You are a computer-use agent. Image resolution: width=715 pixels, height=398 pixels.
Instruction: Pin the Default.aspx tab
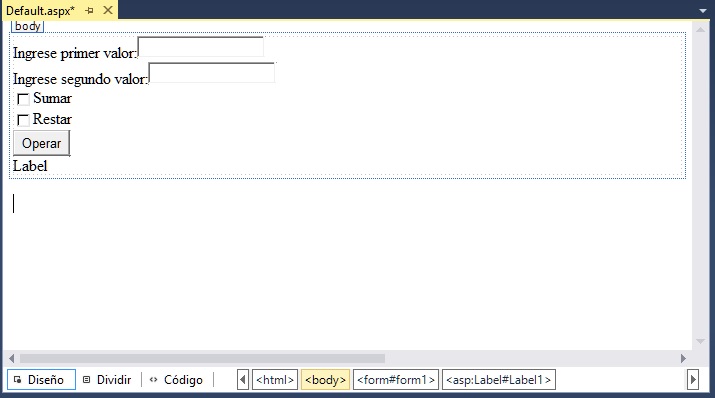pos(89,10)
